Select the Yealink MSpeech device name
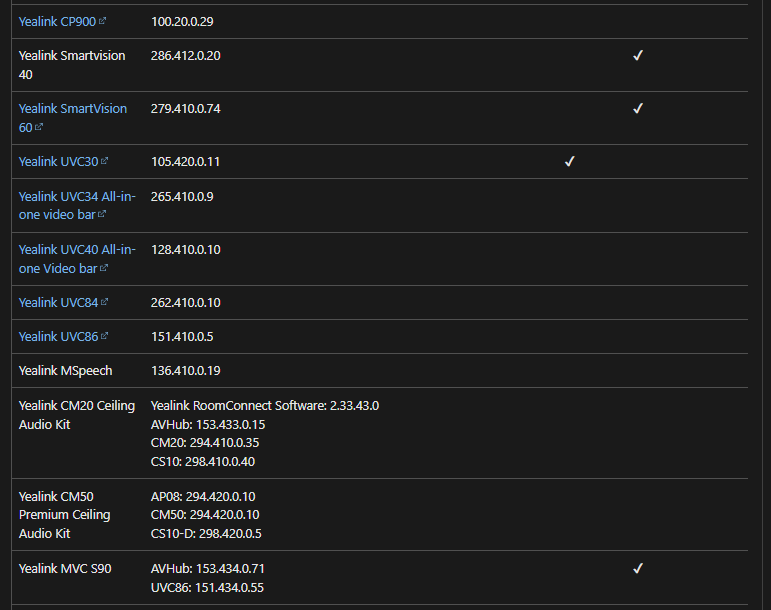This screenshot has height=610, width=771. click(x=65, y=371)
